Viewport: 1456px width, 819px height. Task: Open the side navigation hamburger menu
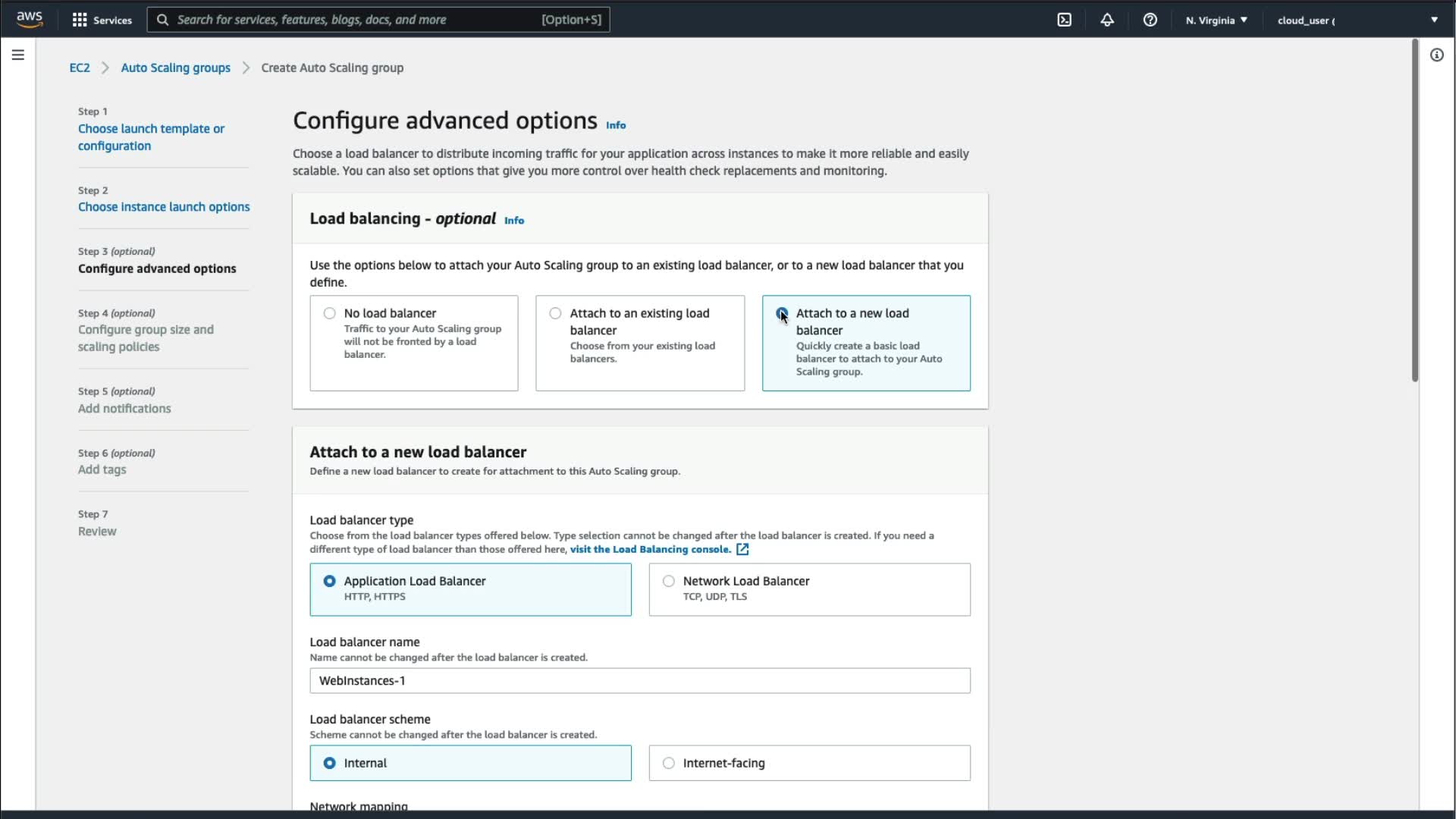click(18, 55)
